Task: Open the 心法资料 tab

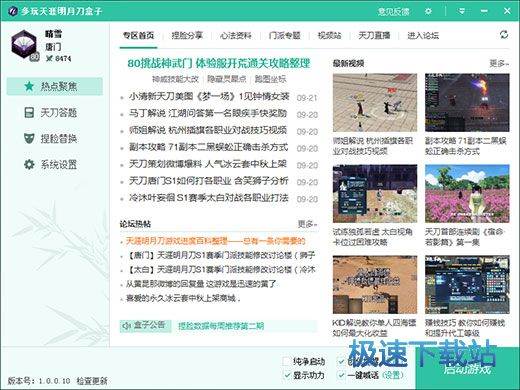Action: click(x=236, y=35)
